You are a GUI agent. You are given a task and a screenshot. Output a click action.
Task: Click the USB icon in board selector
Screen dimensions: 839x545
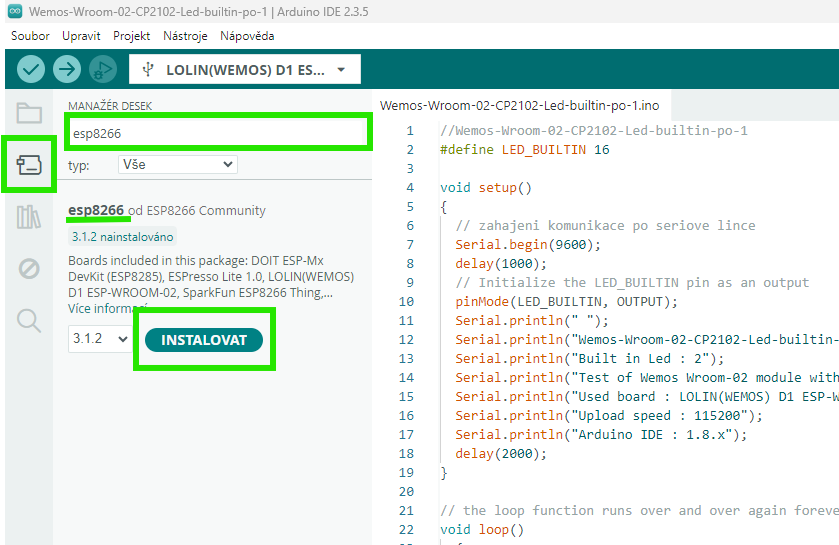[x=148, y=70]
